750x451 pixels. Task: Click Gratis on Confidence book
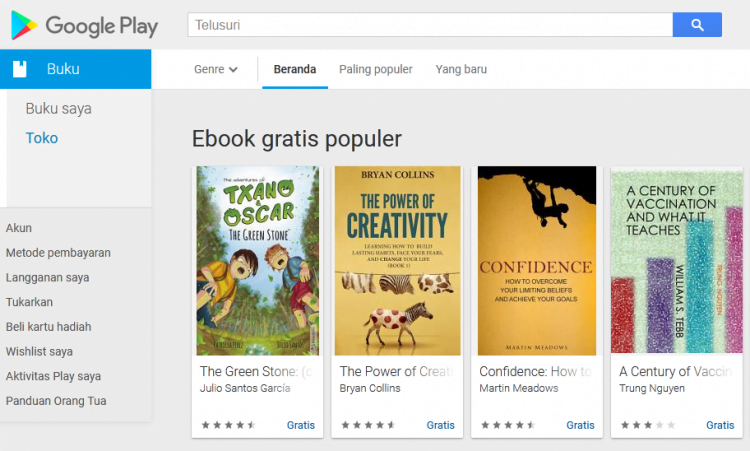click(580, 425)
